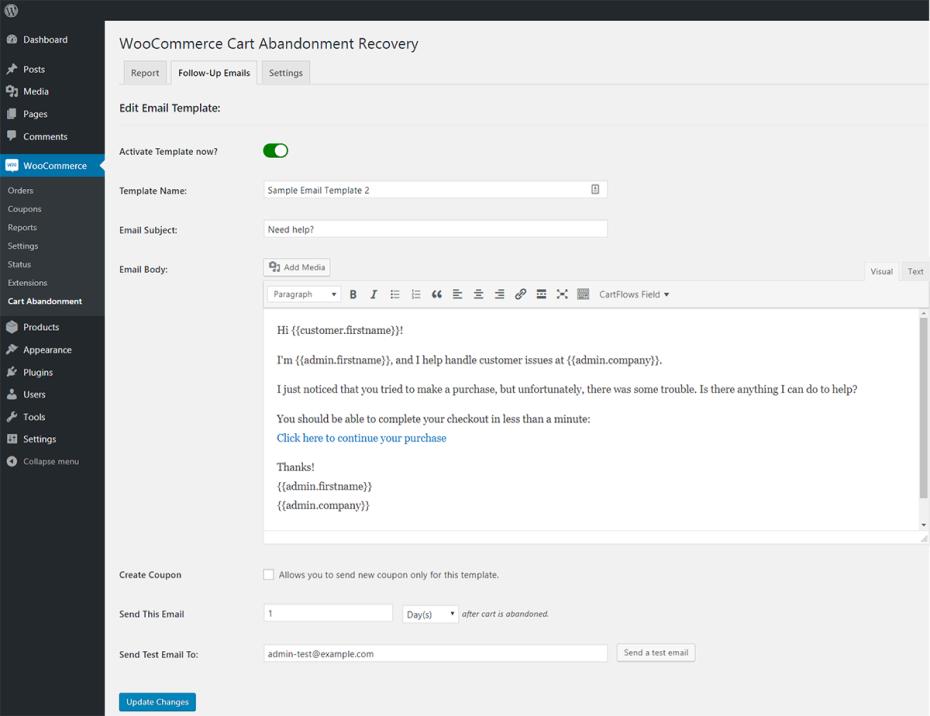Enable fullscreen distraction-free editor mode
The width and height of the screenshot is (930, 716).
pyautogui.click(x=562, y=295)
